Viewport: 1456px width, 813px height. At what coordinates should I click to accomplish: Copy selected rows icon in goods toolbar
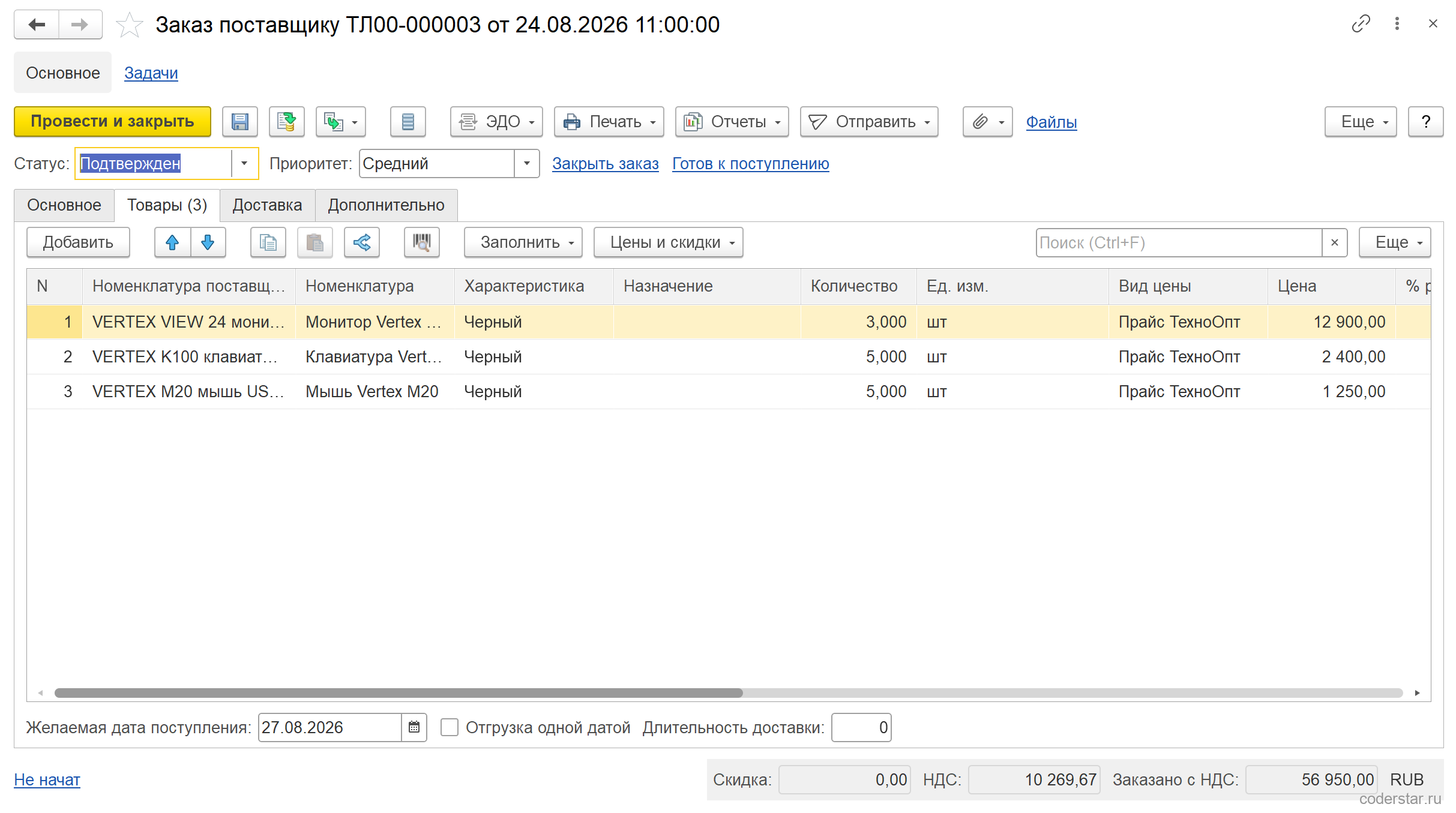pyautogui.click(x=268, y=242)
